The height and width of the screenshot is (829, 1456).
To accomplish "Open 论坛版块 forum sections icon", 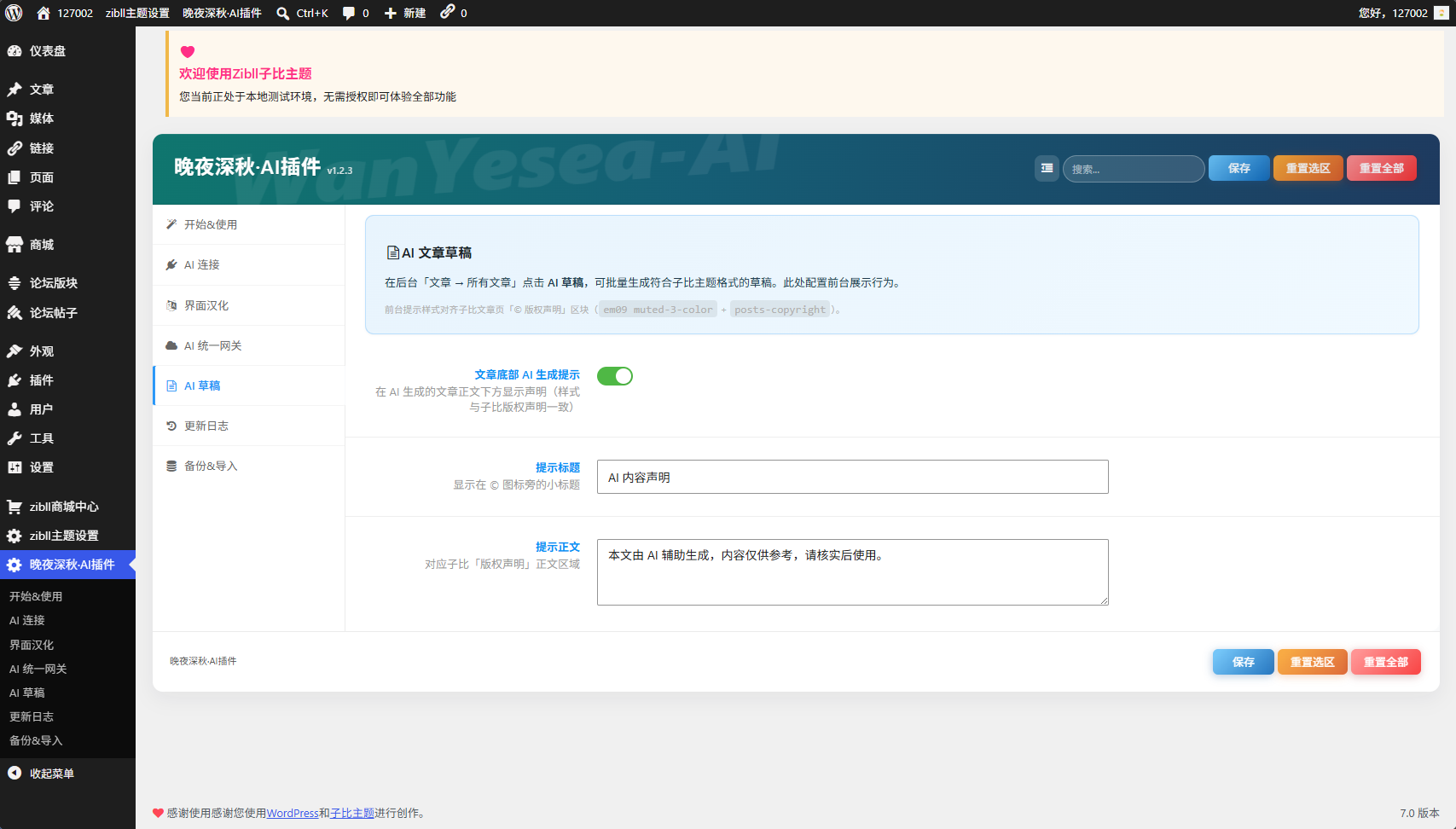I will coord(15,283).
